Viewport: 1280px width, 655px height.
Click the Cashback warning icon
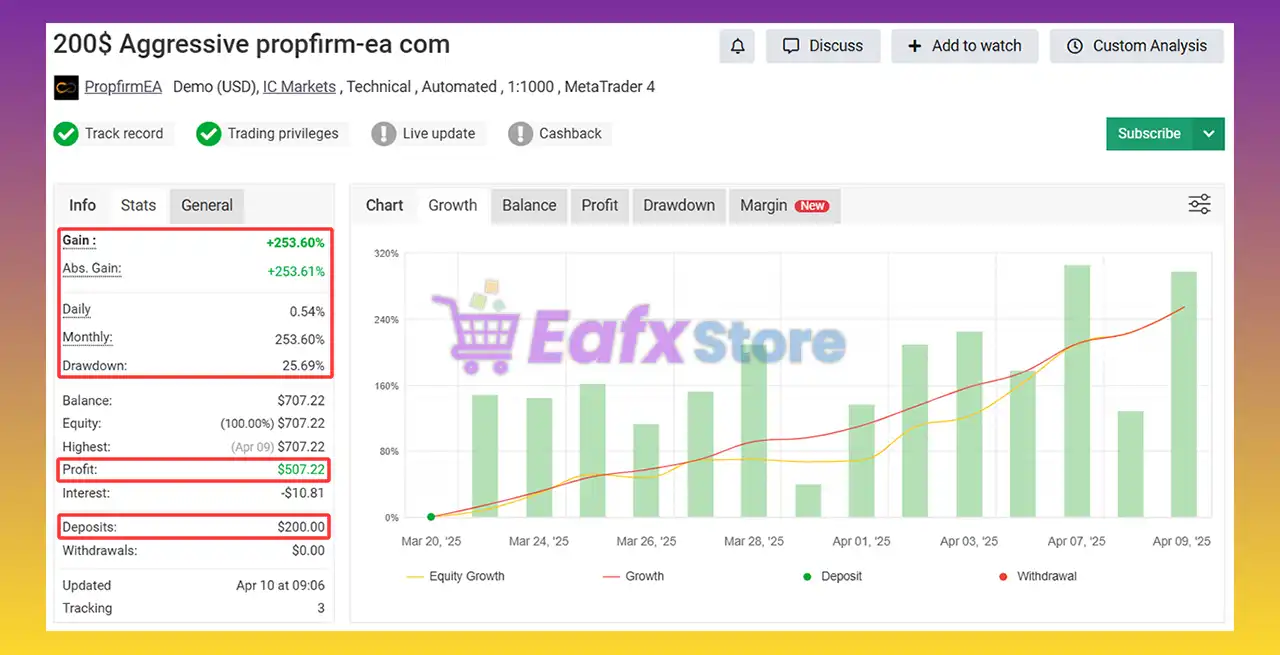click(x=520, y=133)
